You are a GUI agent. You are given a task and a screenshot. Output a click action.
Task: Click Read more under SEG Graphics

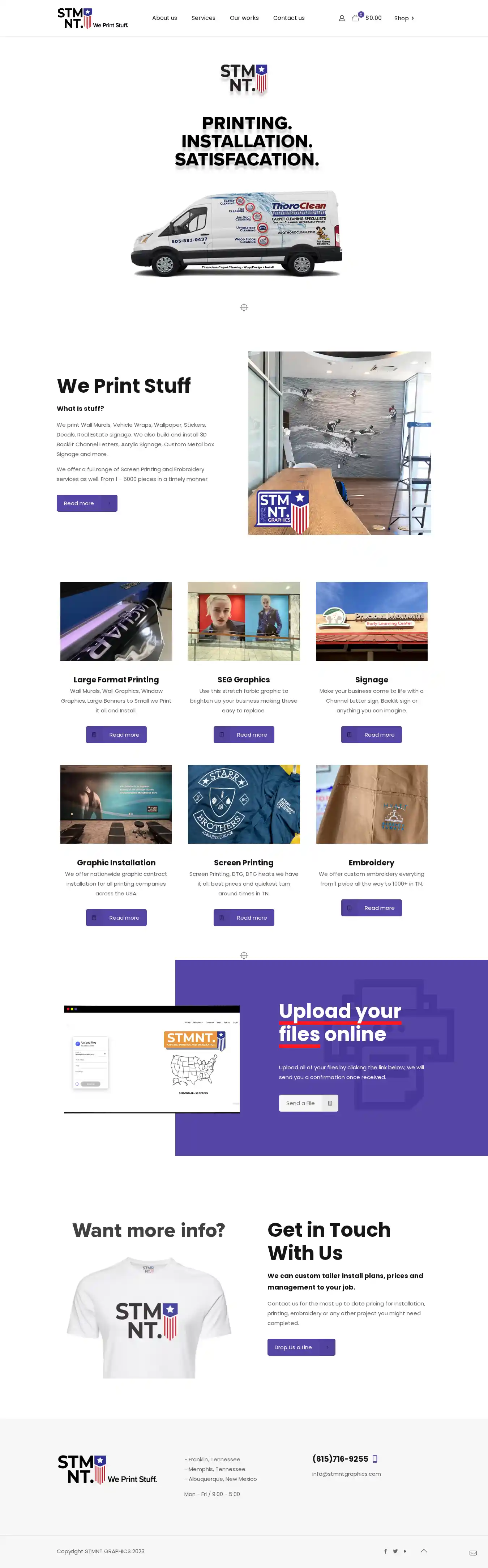pos(243,734)
